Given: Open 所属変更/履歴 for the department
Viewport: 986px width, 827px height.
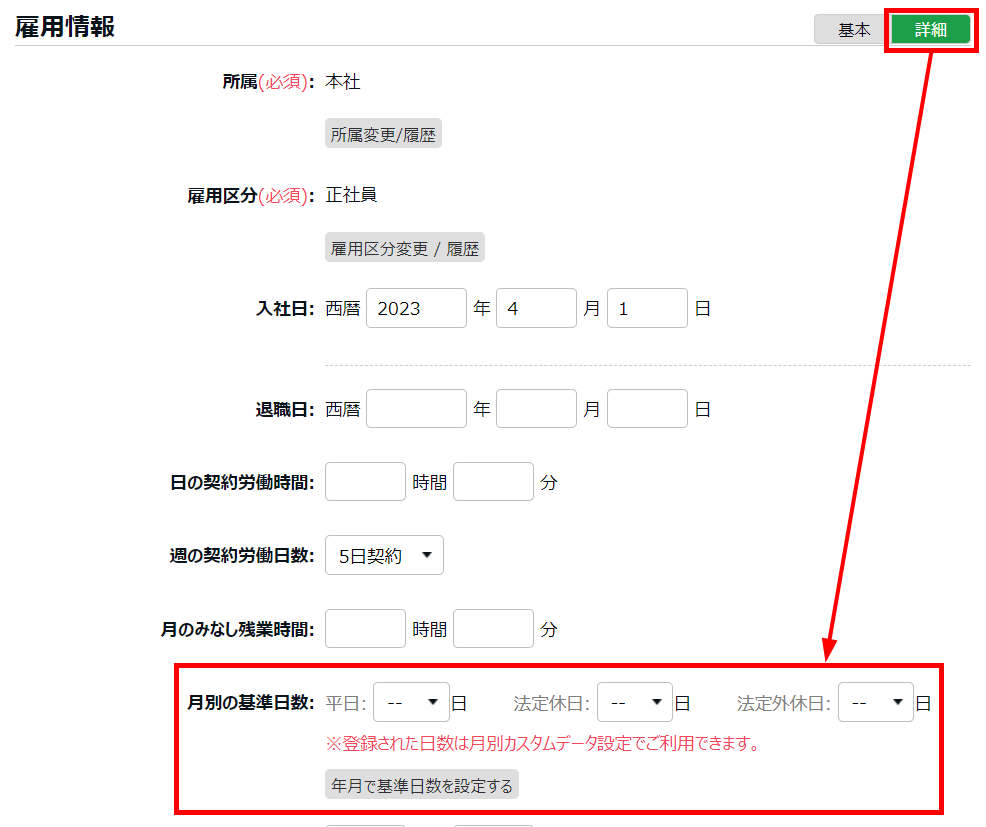Looking at the screenshot, I should tap(383, 135).
